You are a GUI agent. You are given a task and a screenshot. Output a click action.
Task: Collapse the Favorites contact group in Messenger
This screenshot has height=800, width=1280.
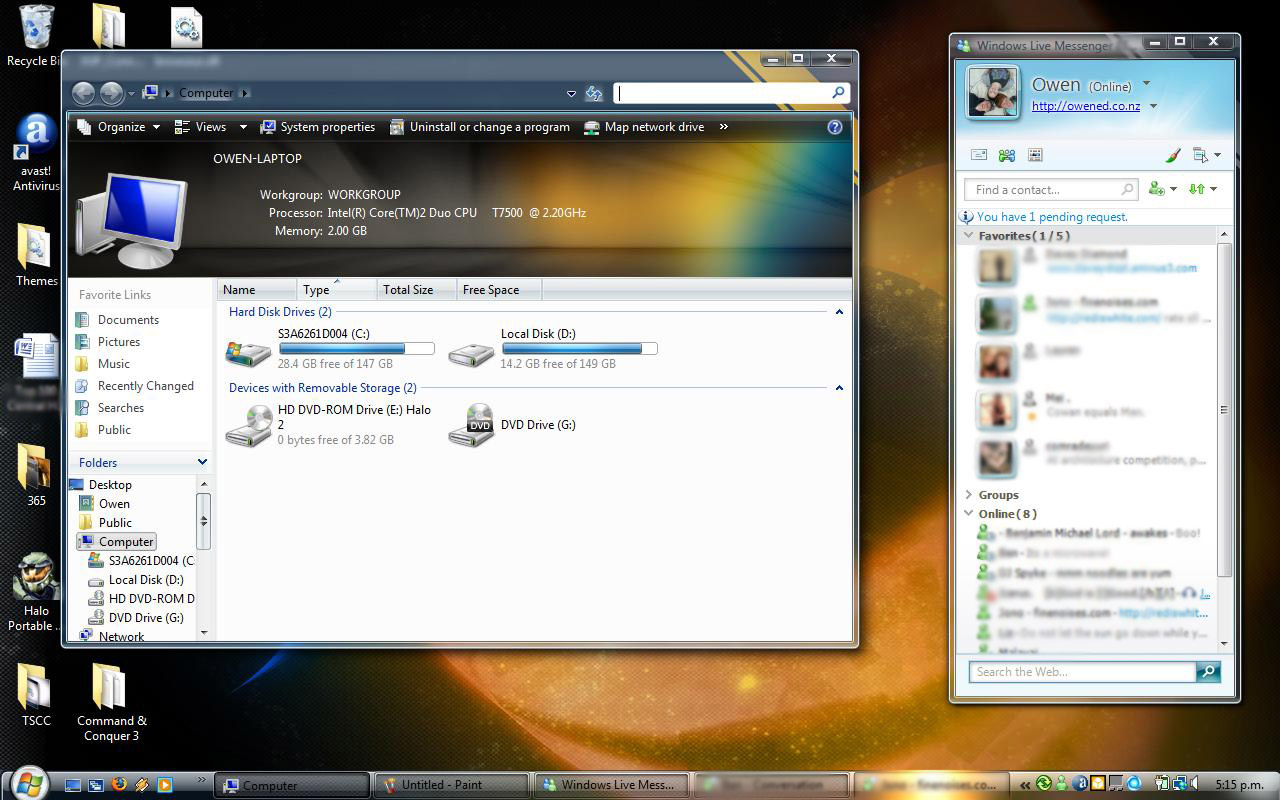click(968, 236)
